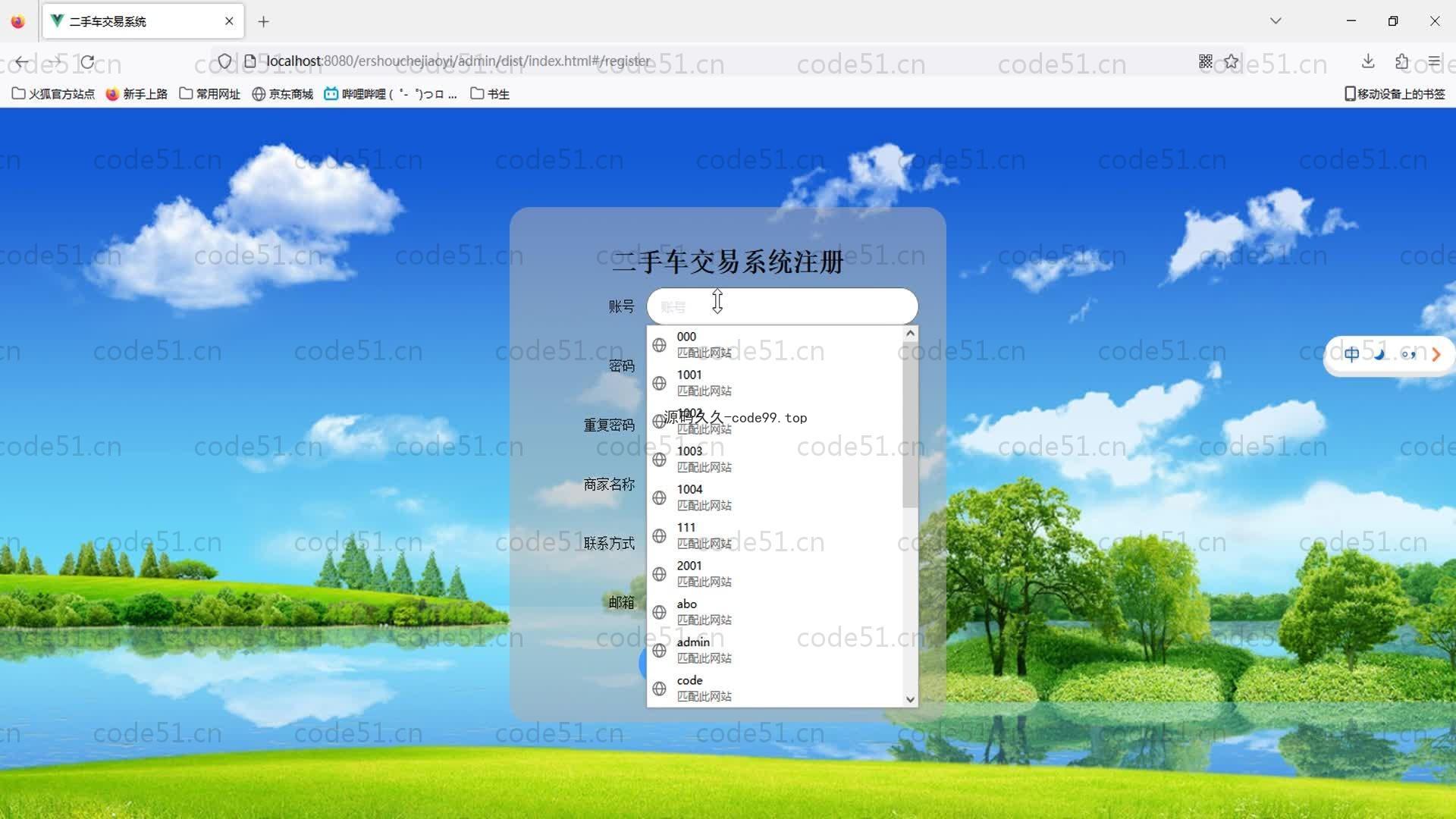This screenshot has width=1456, height=819.
Task: Open the shield tracking protection icon
Action: point(224,61)
